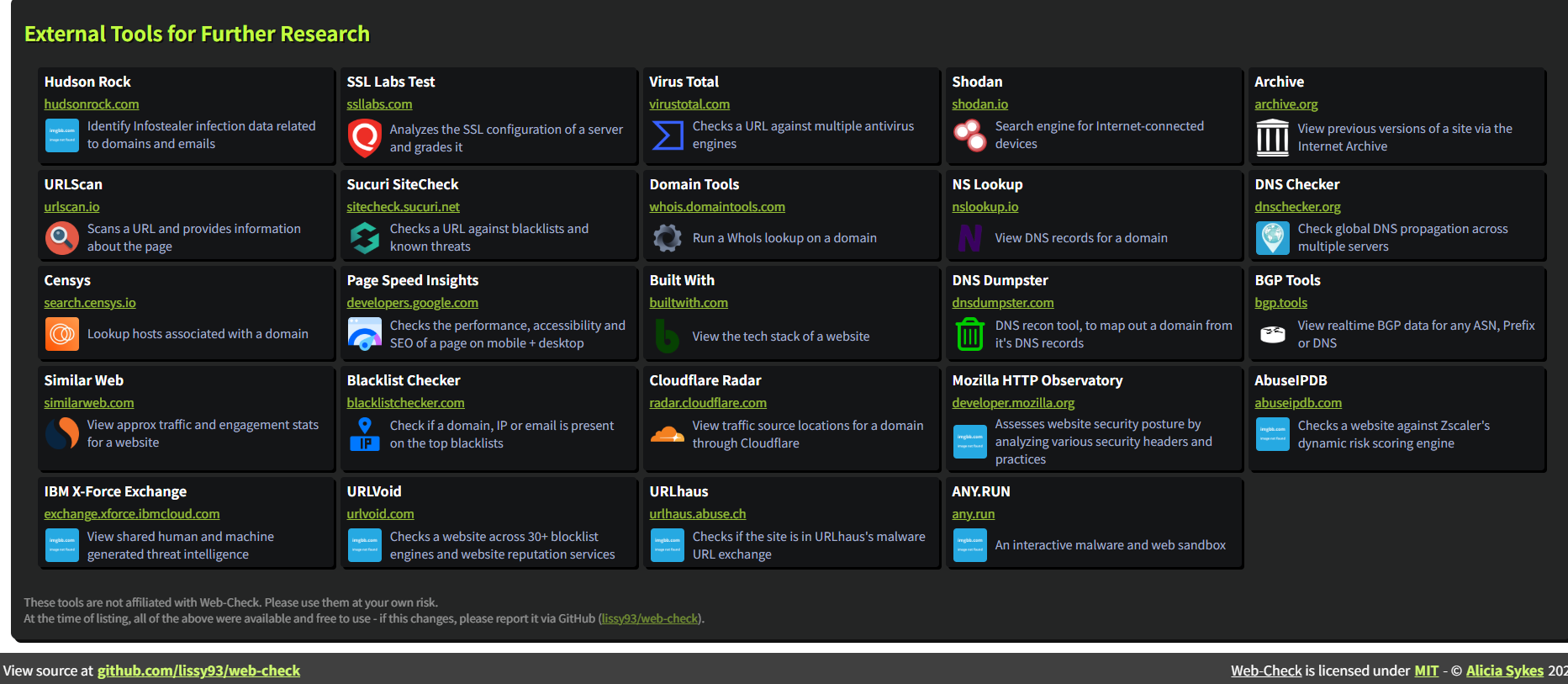1568x684 pixels.
Task: Click 'View the tech stack of a website'
Action: pos(781,337)
